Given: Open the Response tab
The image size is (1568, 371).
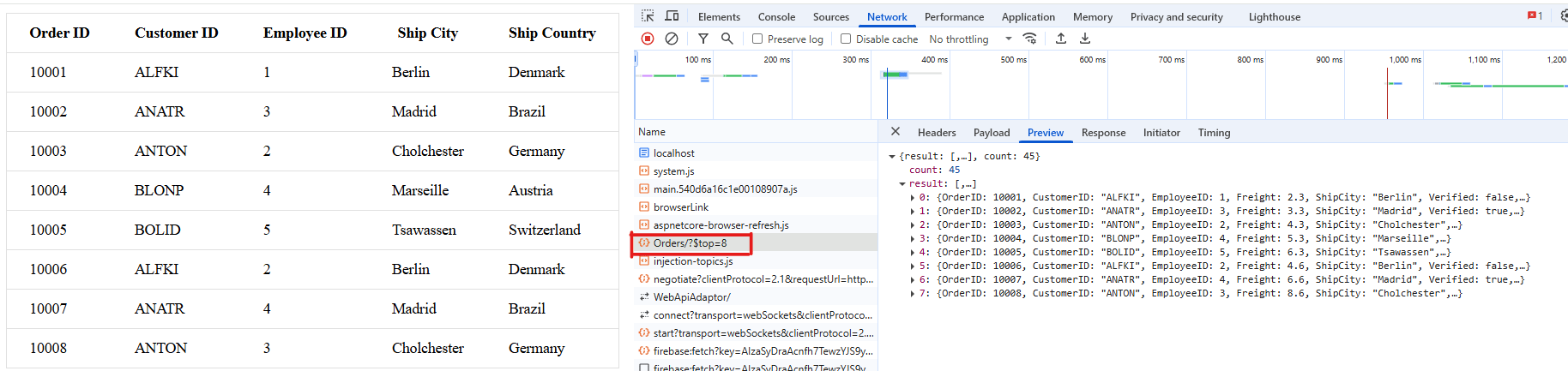Looking at the screenshot, I should [x=1103, y=133].
